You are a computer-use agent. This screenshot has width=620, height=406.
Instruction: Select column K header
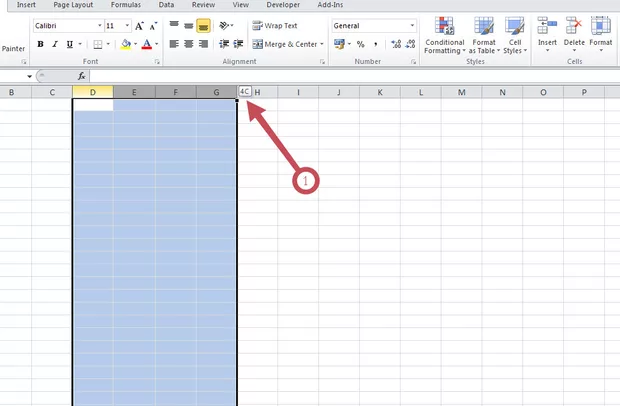pos(380,92)
